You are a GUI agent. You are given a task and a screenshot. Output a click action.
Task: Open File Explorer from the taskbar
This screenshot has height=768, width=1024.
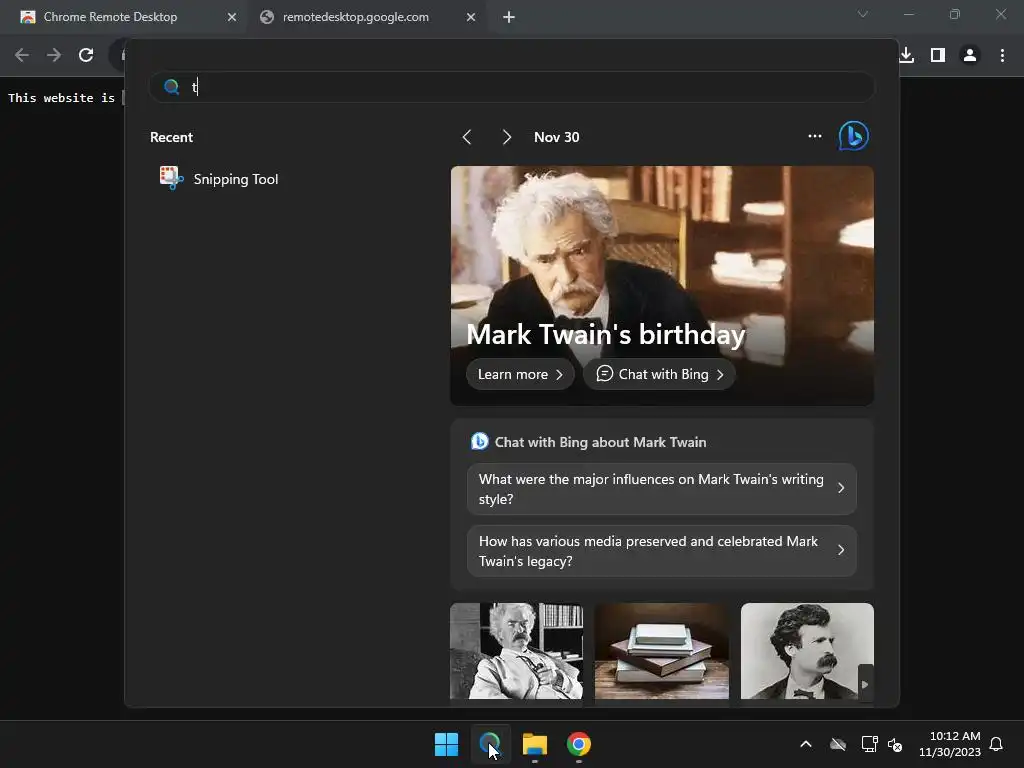(x=534, y=744)
